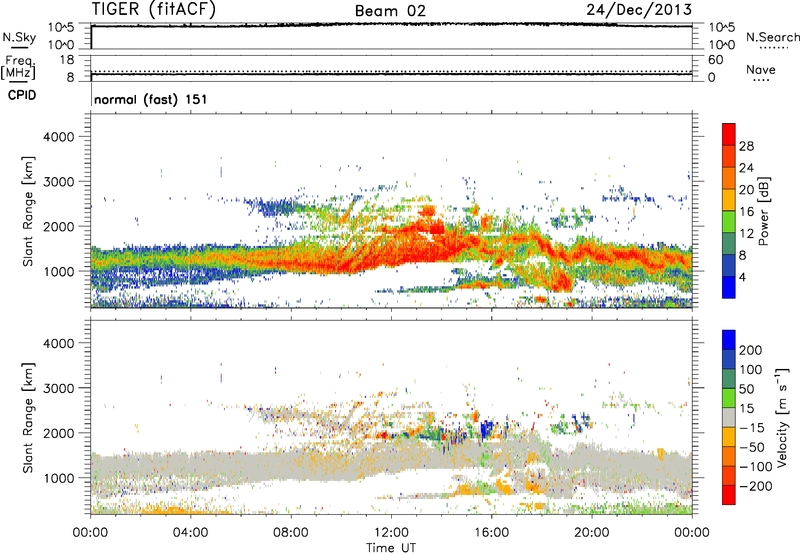800x554 pixels.
Task: Click the "-100" value on the velocity scale
Action: pyautogui.click(x=756, y=466)
